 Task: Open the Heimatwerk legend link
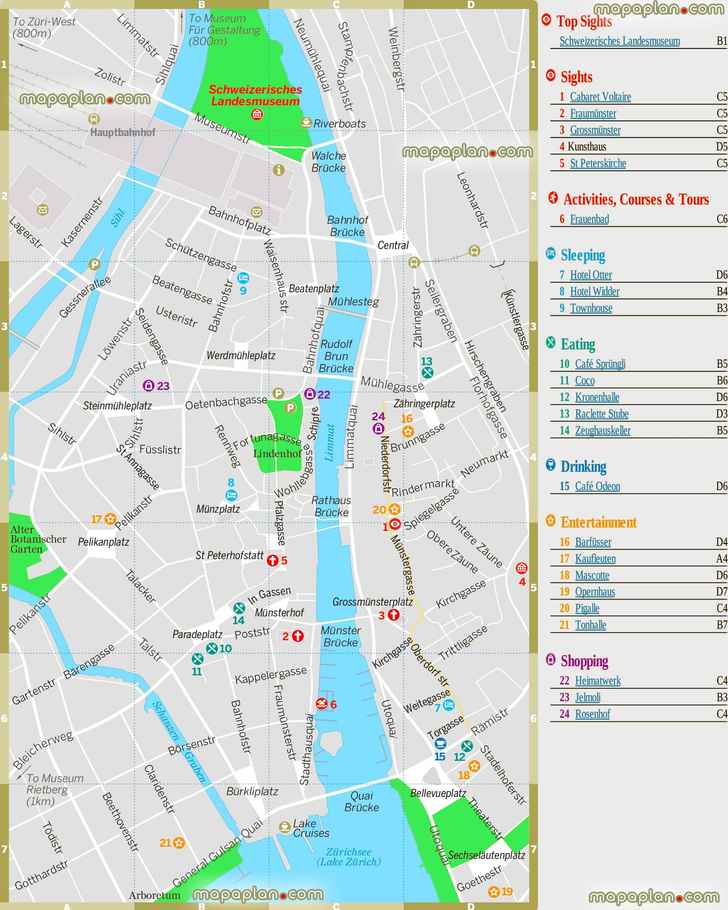(598, 681)
